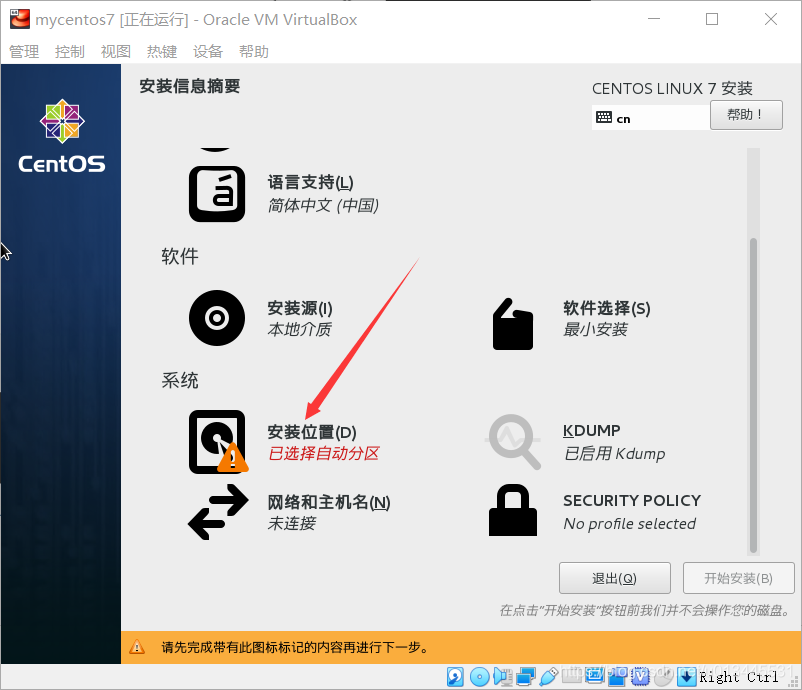Viewport: 802px width, 690px height.
Task: Click the warning triangle in the orange bar
Action: 137,647
